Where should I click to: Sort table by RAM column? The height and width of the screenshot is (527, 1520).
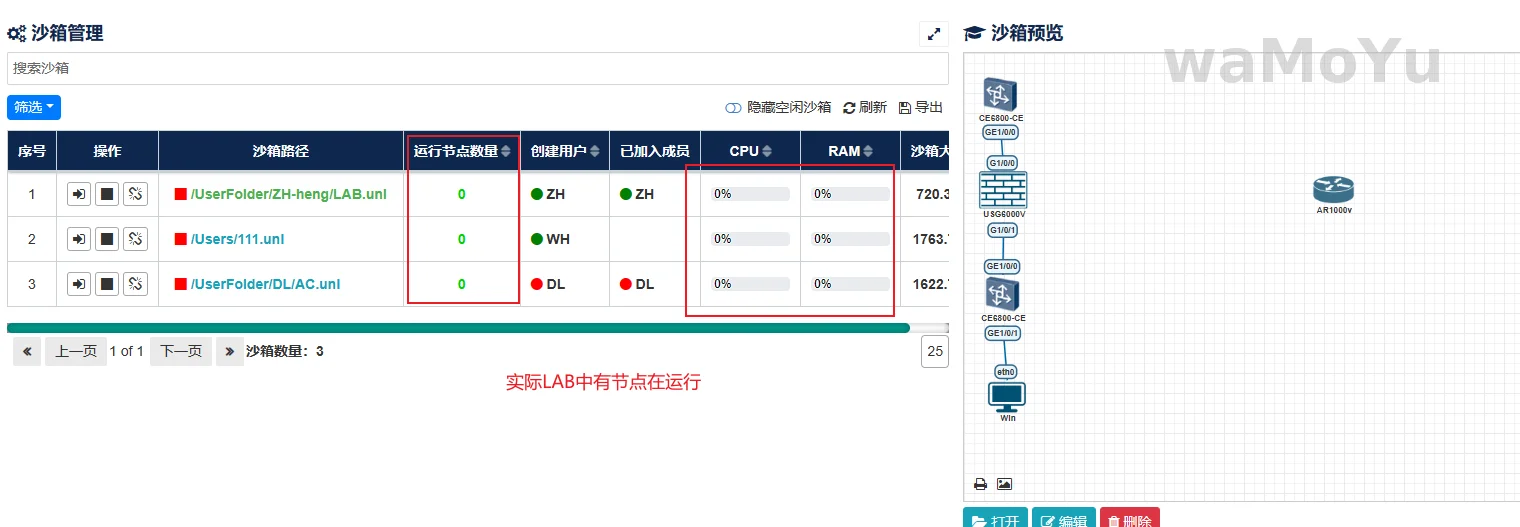click(x=867, y=151)
